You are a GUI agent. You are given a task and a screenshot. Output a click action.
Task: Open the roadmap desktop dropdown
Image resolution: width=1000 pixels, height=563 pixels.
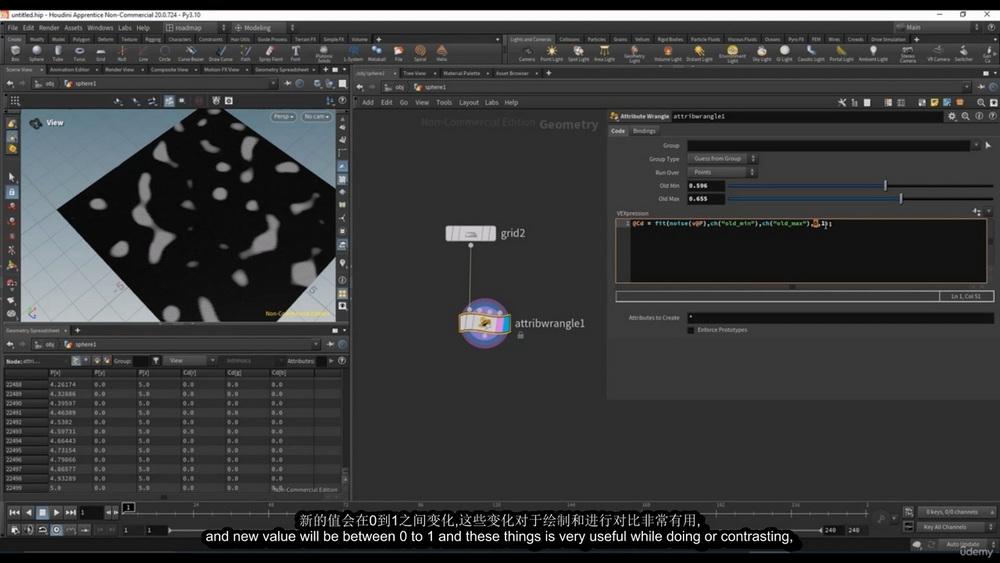coord(195,27)
